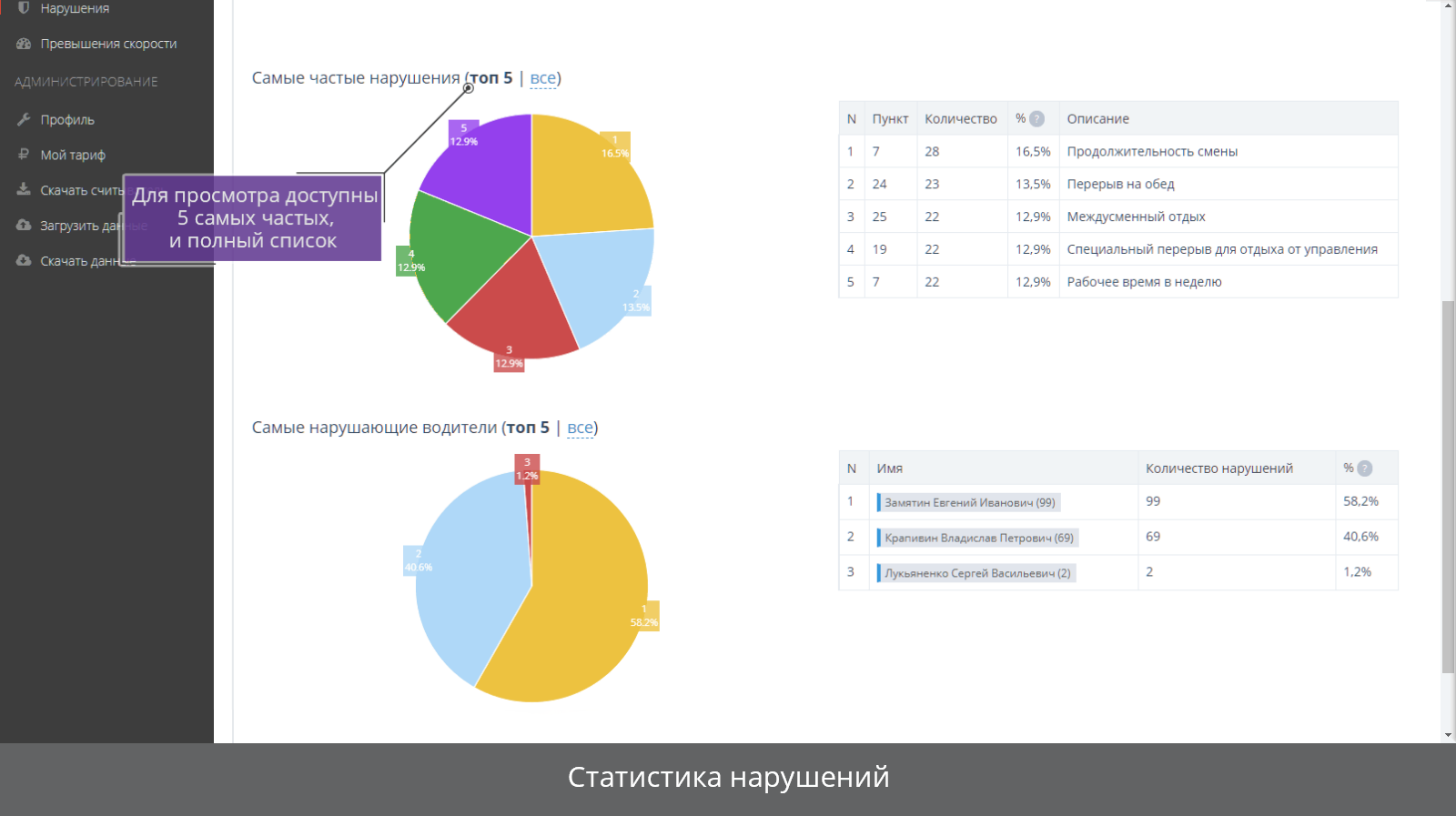Screen dimensions: 1456x816
Task: Click the download icon next to Скачать считыватель
Action: coord(24,189)
